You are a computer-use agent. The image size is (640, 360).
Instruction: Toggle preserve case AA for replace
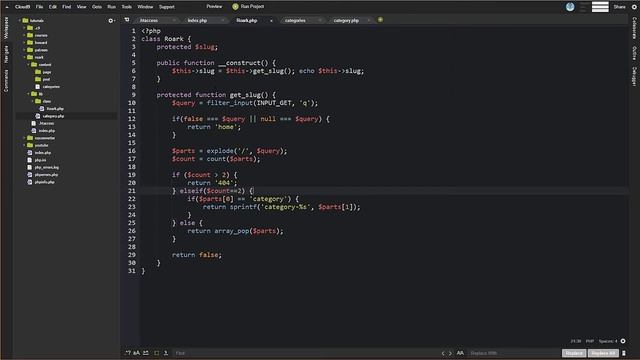pos(460,353)
